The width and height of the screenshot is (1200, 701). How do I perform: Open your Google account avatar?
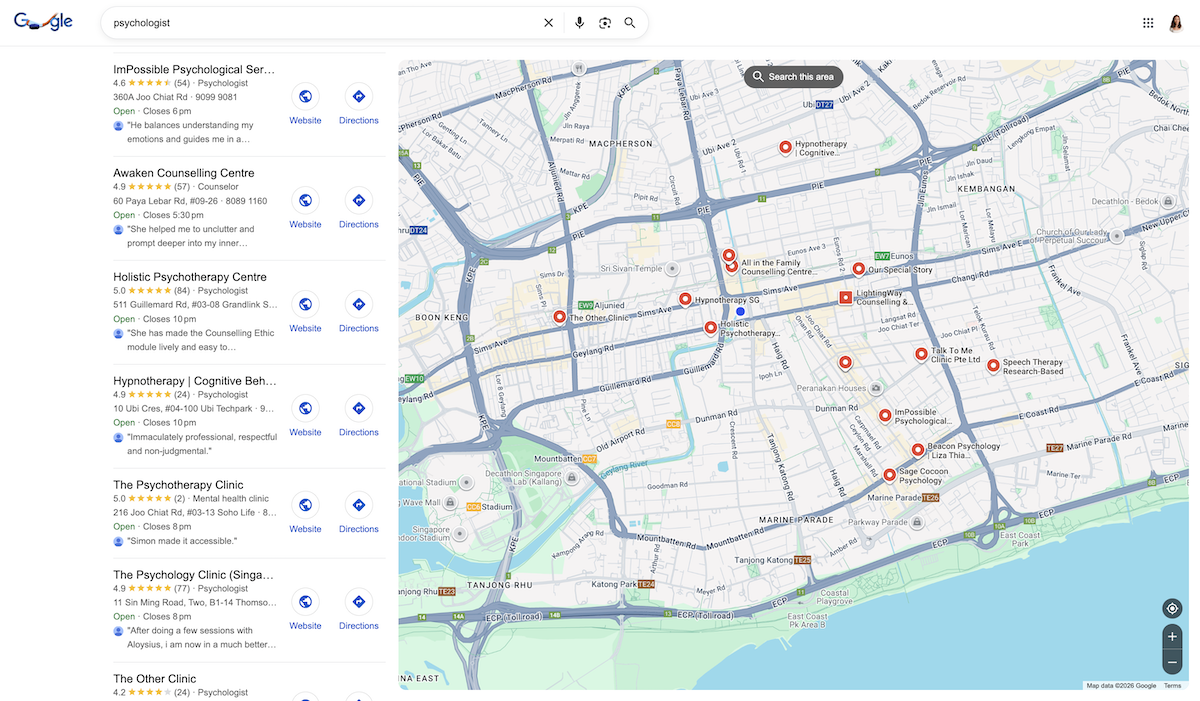[x=1176, y=22]
